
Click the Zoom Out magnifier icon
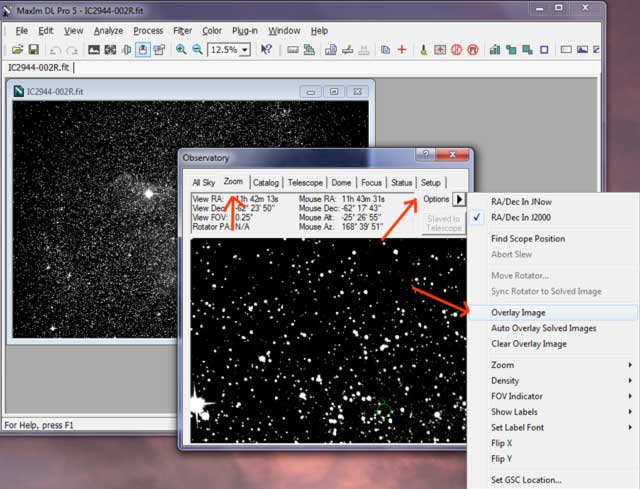click(197, 49)
